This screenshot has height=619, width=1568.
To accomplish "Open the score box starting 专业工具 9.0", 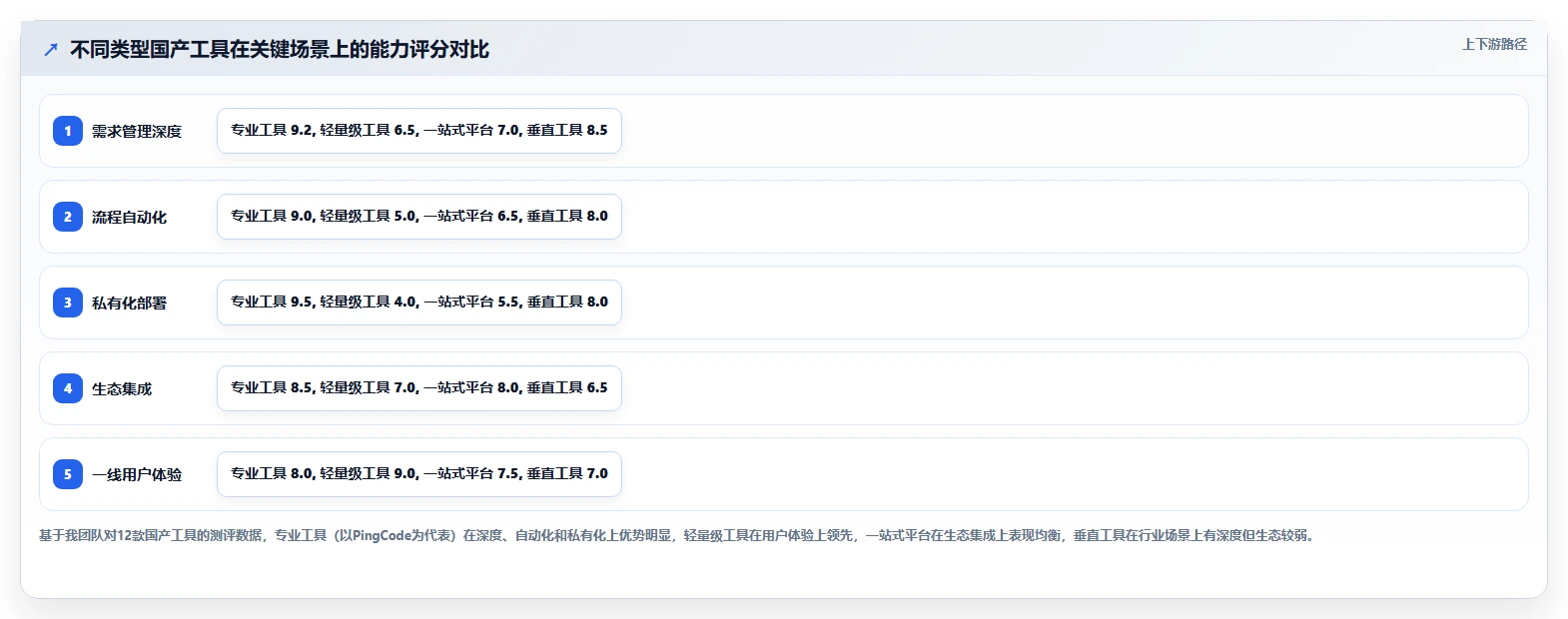I will (x=419, y=217).
